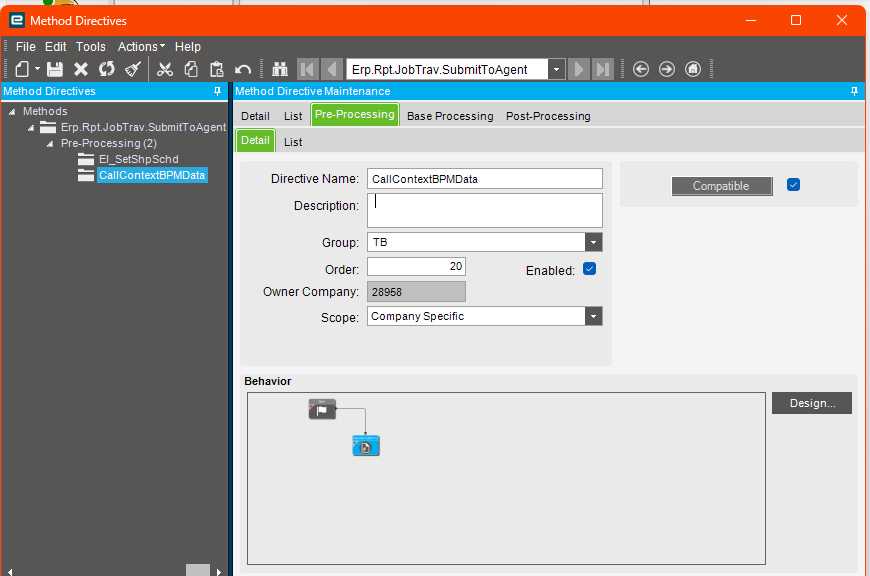This screenshot has height=576, width=870.
Task: Click the tree panel scroll-left arrow
Action: pos(9,571)
